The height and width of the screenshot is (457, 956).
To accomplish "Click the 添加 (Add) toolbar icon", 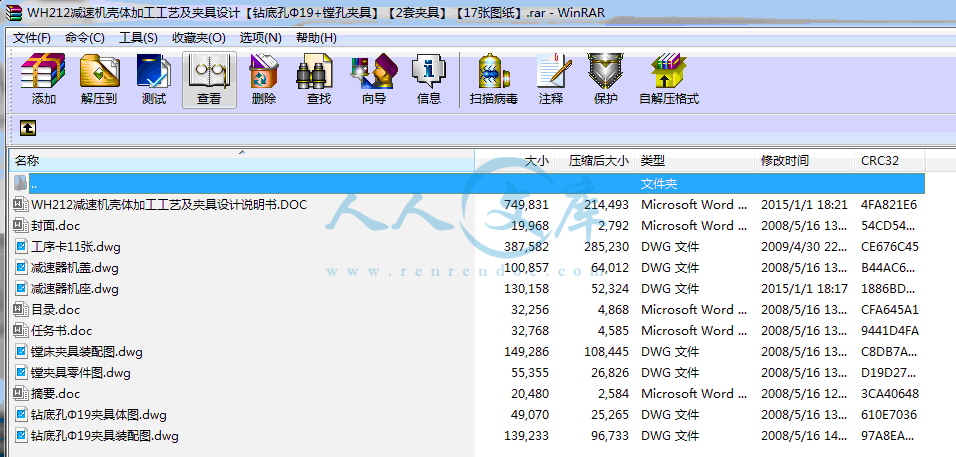I will point(43,79).
